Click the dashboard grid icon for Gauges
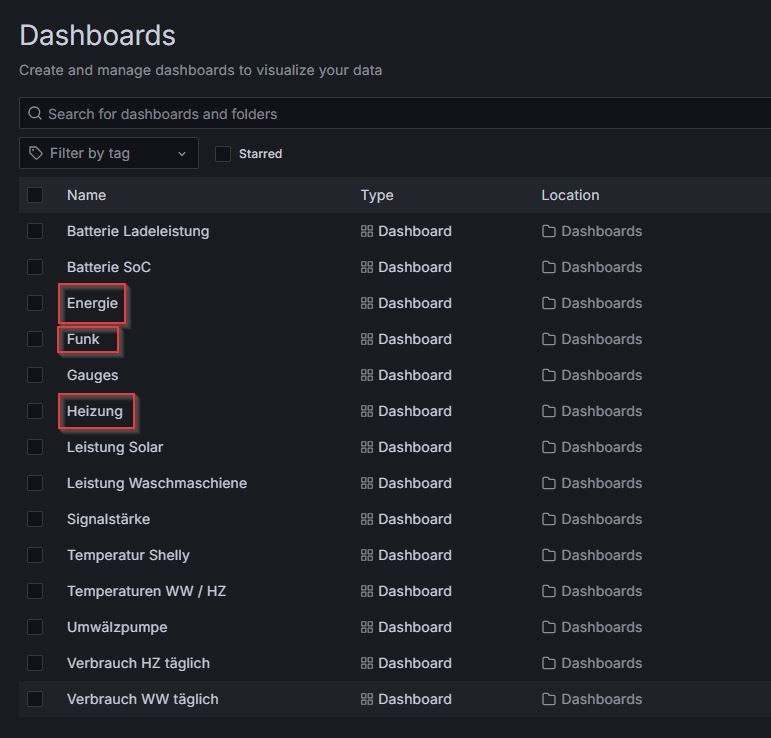The width and height of the screenshot is (771, 738). point(367,375)
